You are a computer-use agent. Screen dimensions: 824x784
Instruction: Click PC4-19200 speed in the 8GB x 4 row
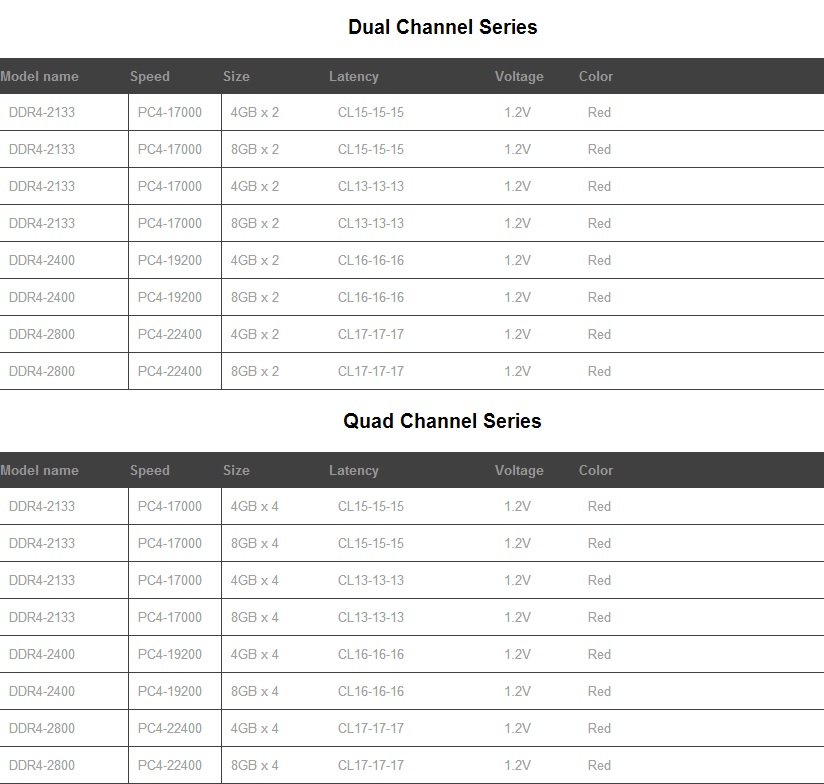[170, 691]
